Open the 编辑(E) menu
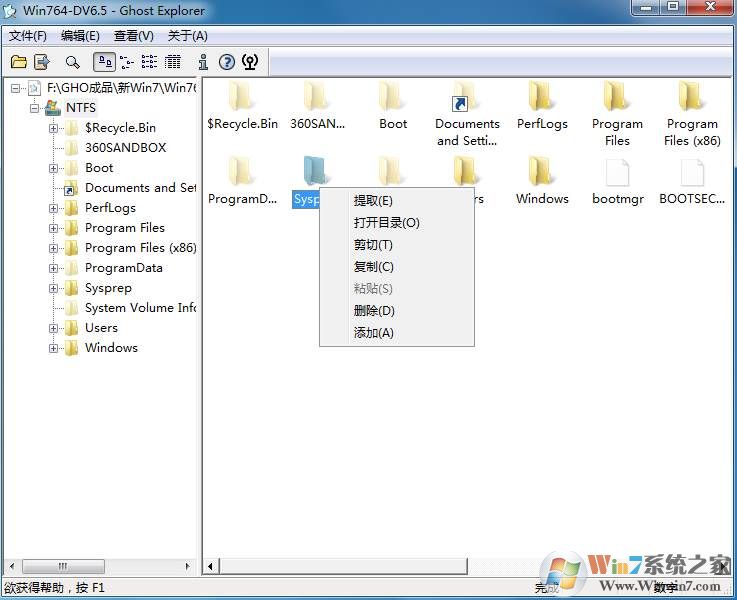The height and width of the screenshot is (600, 737). coord(80,36)
